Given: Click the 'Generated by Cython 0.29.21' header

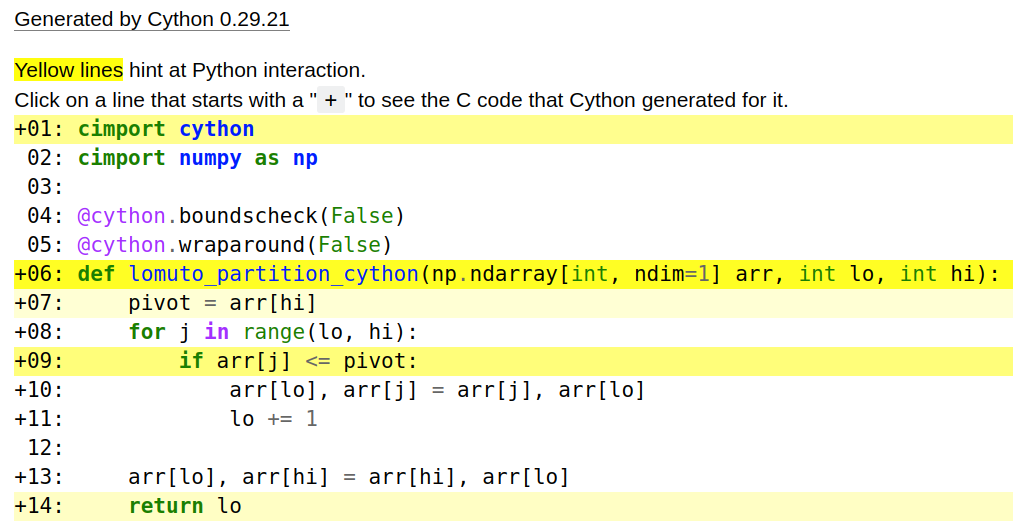Looking at the screenshot, I should (x=152, y=19).
